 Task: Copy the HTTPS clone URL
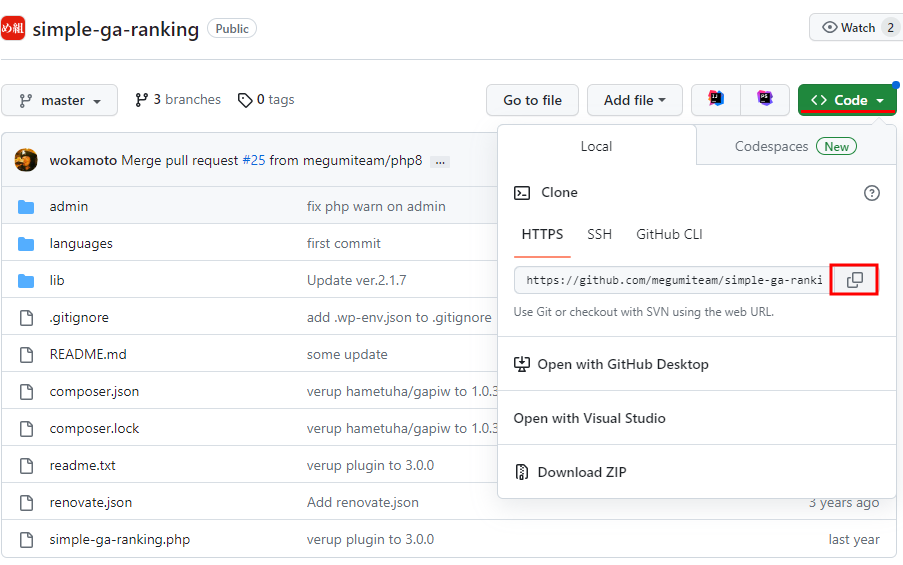click(x=855, y=280)
